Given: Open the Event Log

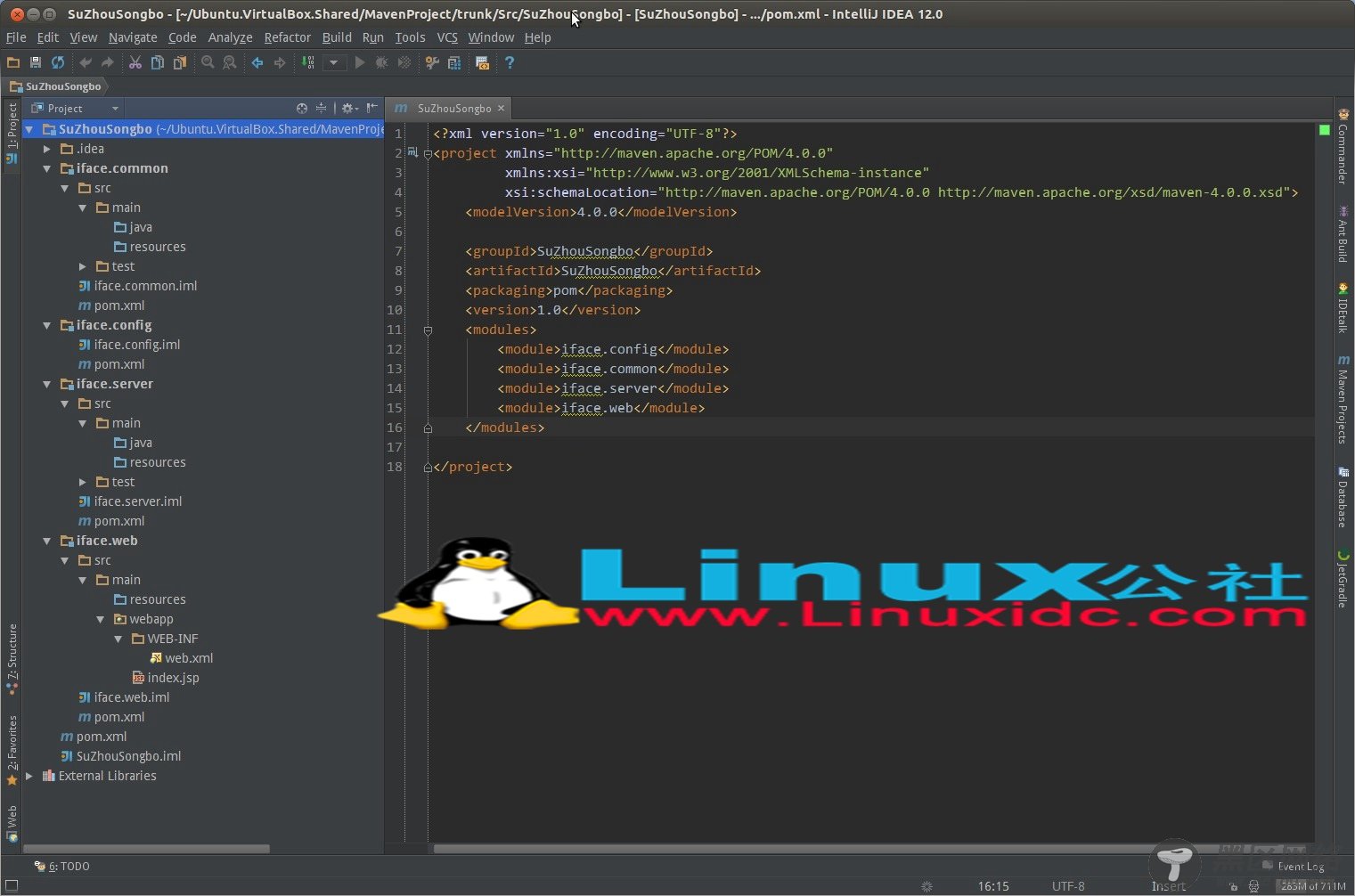Looking at the screenshot, I should (1294, 866).
